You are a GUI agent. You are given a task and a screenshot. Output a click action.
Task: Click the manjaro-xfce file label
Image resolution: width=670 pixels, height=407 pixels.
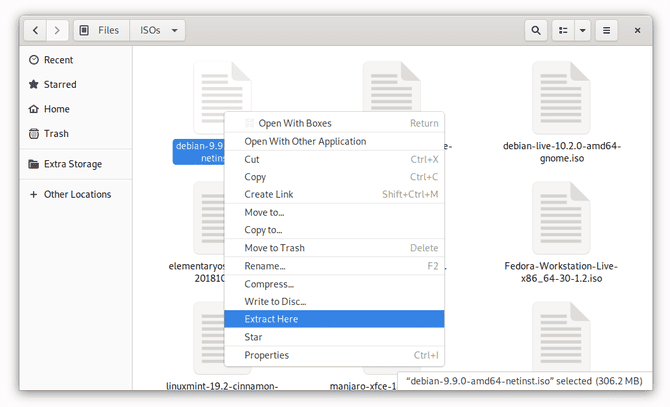(x=363, y=386)
